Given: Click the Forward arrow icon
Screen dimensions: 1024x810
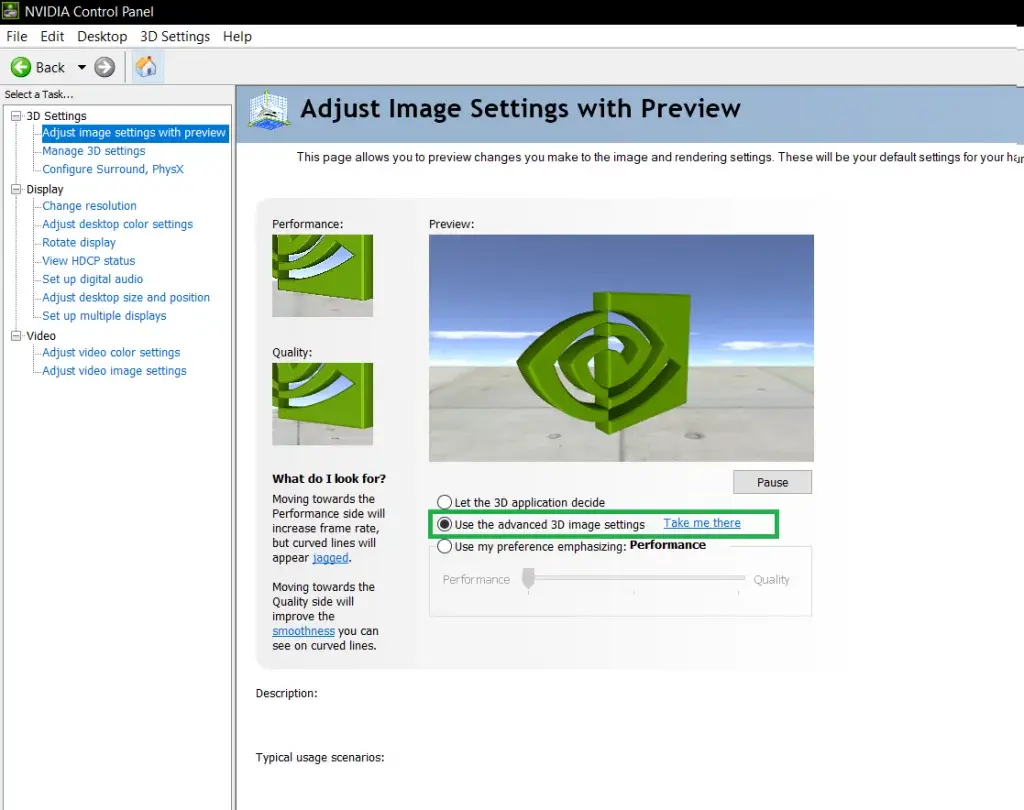Looking at the screenshot, I should [x=104, y=67].
